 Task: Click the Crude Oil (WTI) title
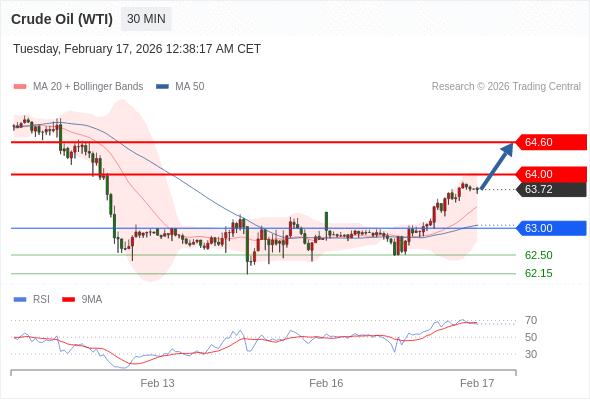(x=62, y=19)
